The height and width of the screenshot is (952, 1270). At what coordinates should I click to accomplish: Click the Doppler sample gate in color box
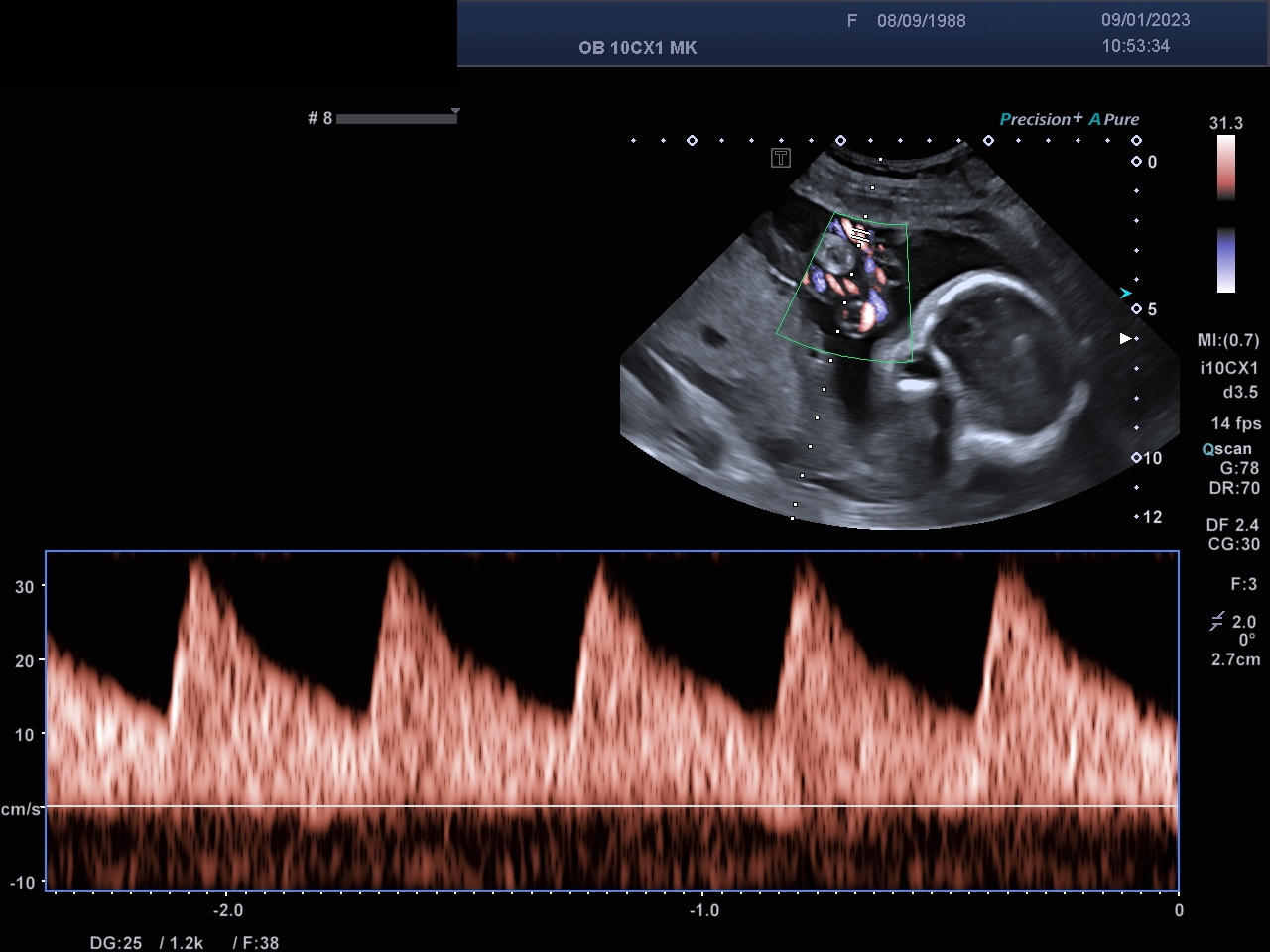pos(859,236)
